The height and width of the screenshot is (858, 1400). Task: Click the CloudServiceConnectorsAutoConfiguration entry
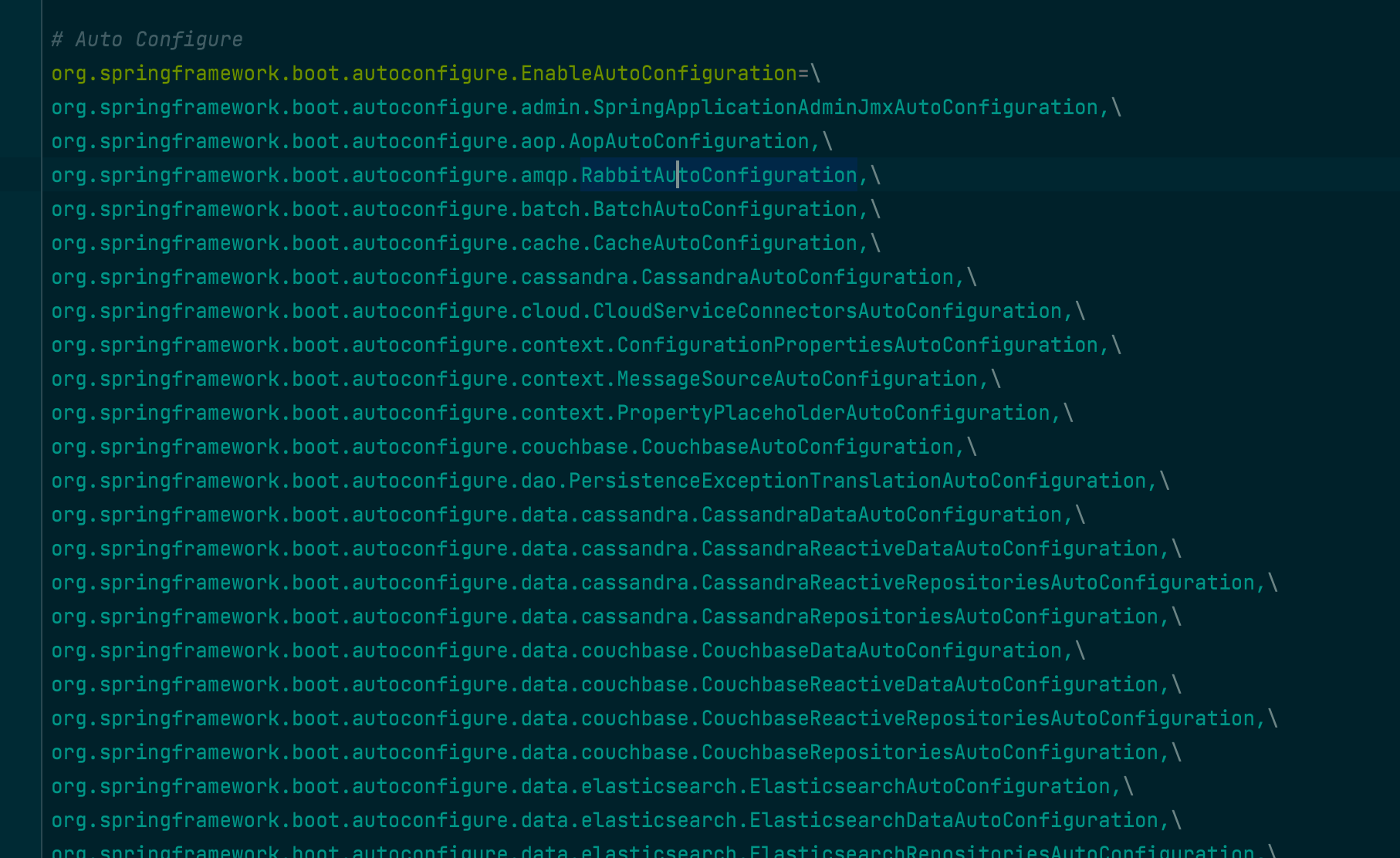point(569,311)
